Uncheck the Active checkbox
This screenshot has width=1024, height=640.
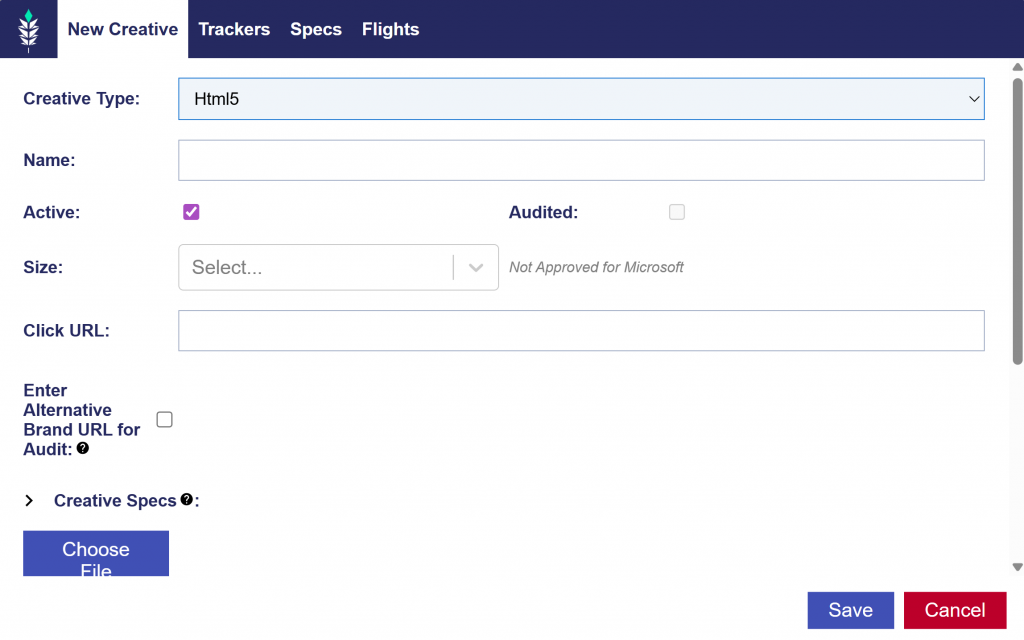[x=191, y=212]
